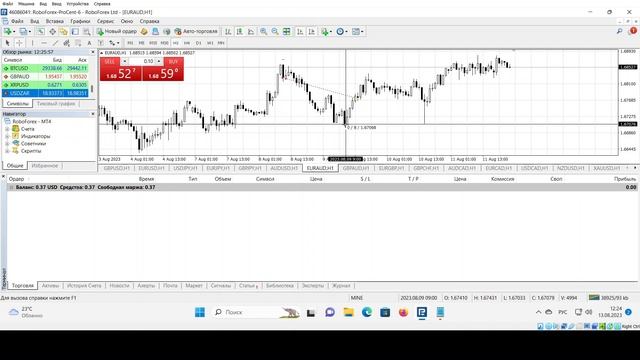Image resolution: width=640 pixels, height=360 pixels.
Task: Switch to Тиковый график tab
Action: coord(56,104)
